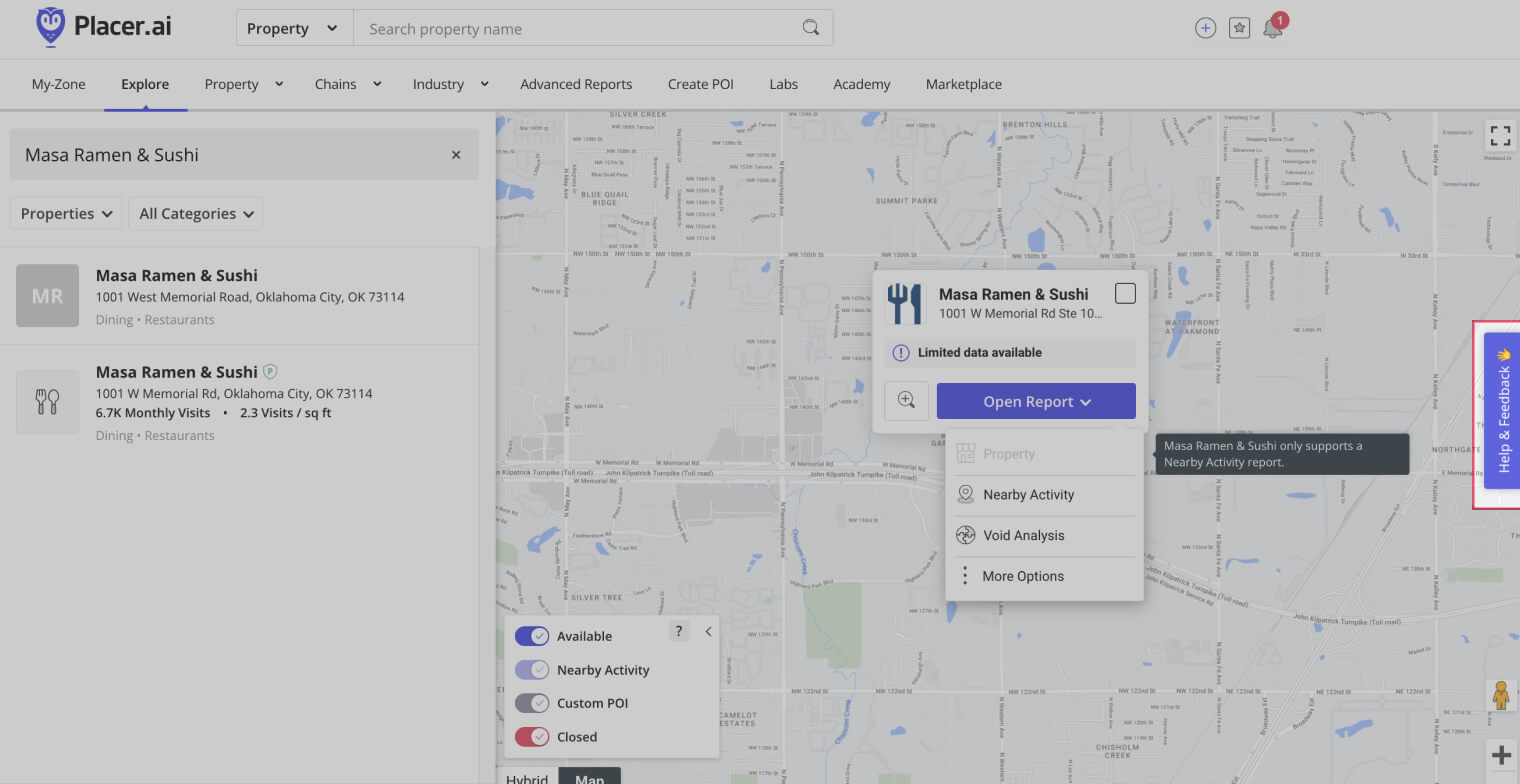Click the More Options three-dot icon
1520x784 pixels.
(x=964, y=576)
